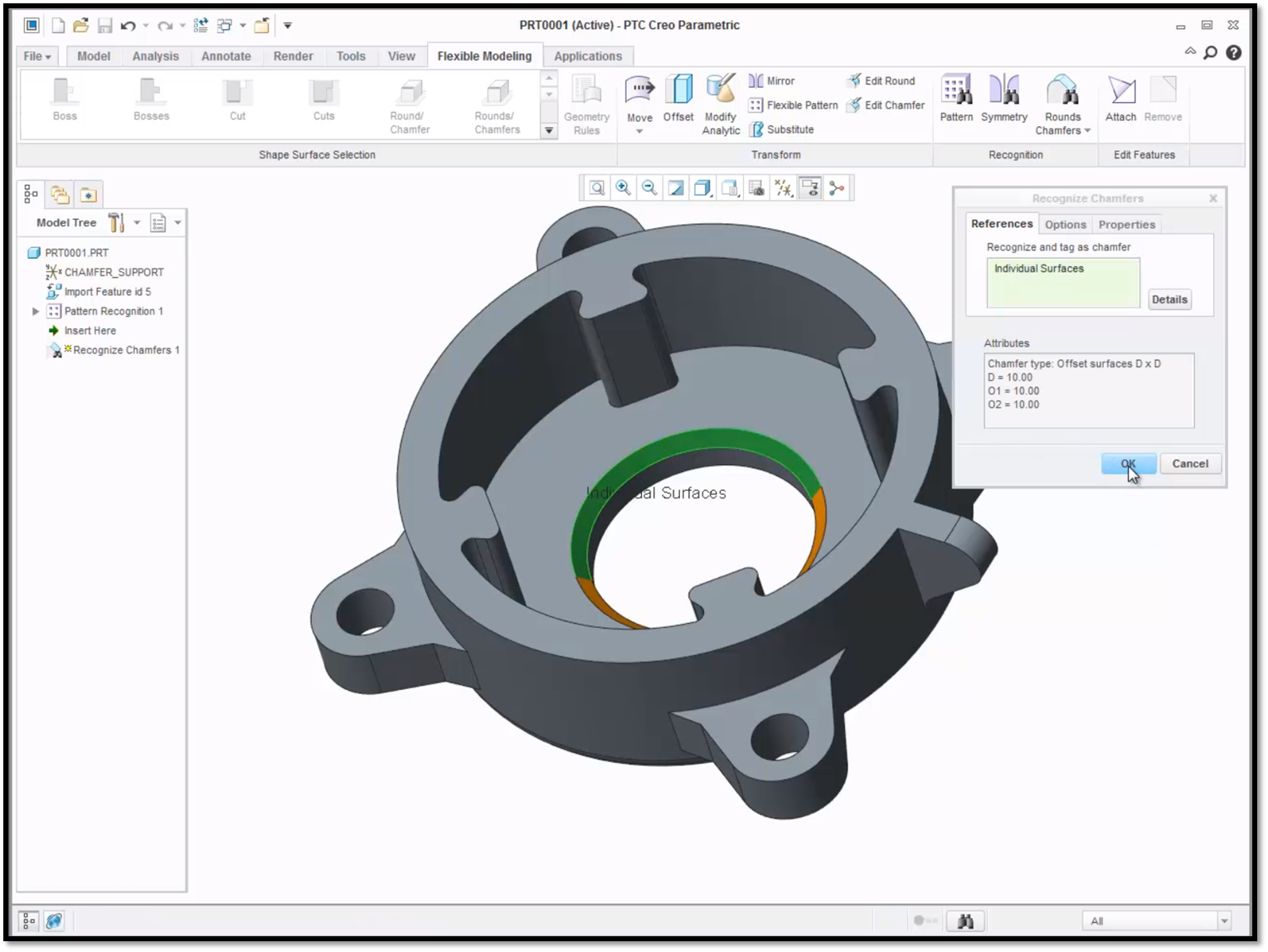Open Model Tree settings hammer icon
The image size is (1268, 952).
tap(116, 222)
